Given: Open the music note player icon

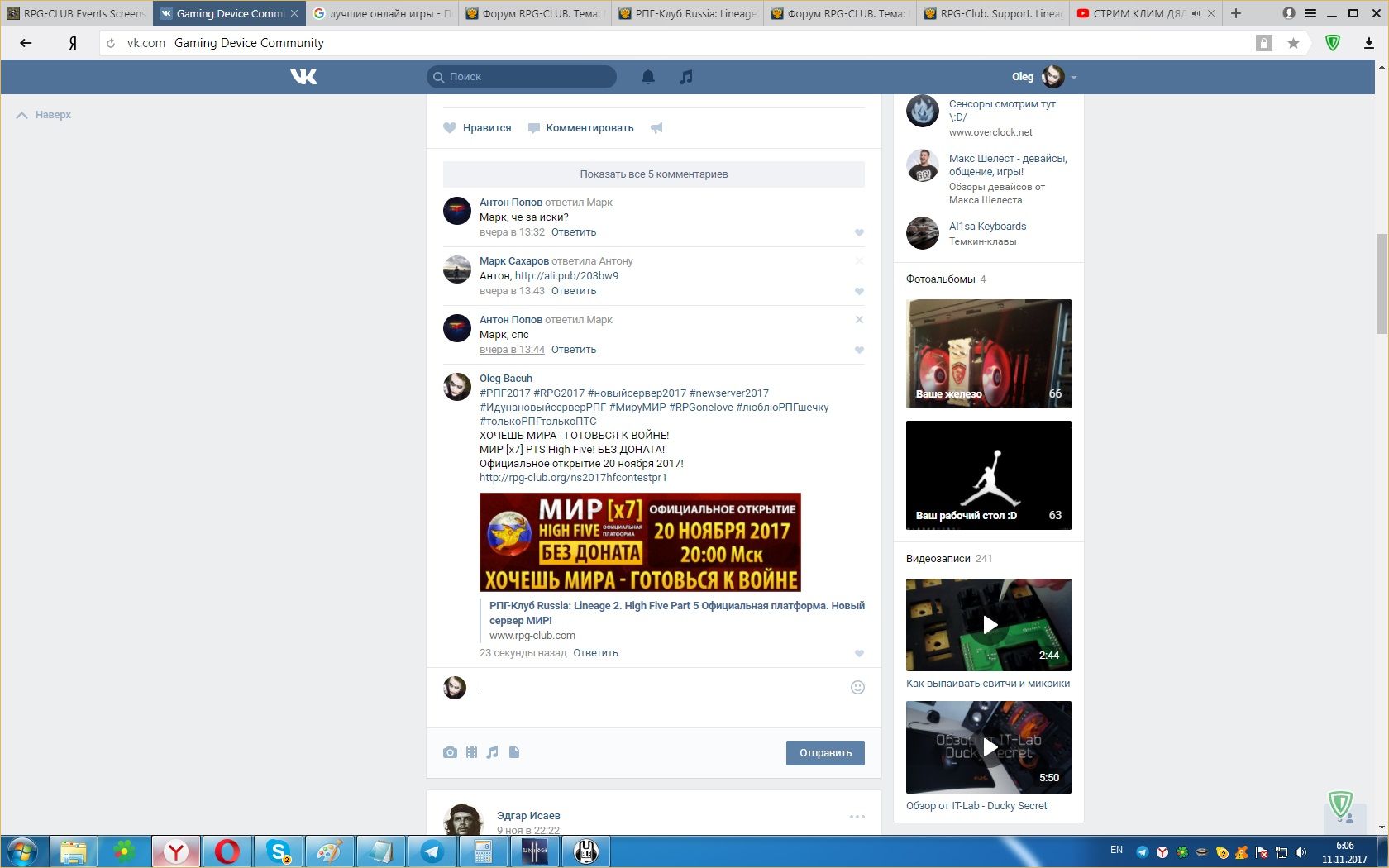Looking at the screenshot, I should [x=685, y=77].
